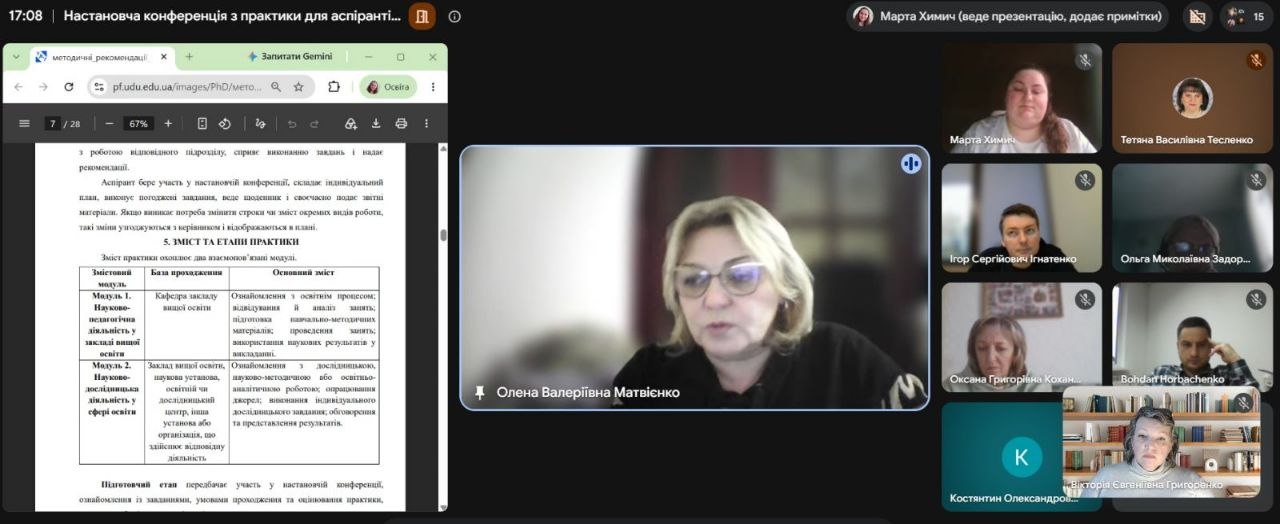Image resolution: width=1280 pixels, height=524 pixels.
Task: Zoom out the PDF with minus icon
Action: 109,124
